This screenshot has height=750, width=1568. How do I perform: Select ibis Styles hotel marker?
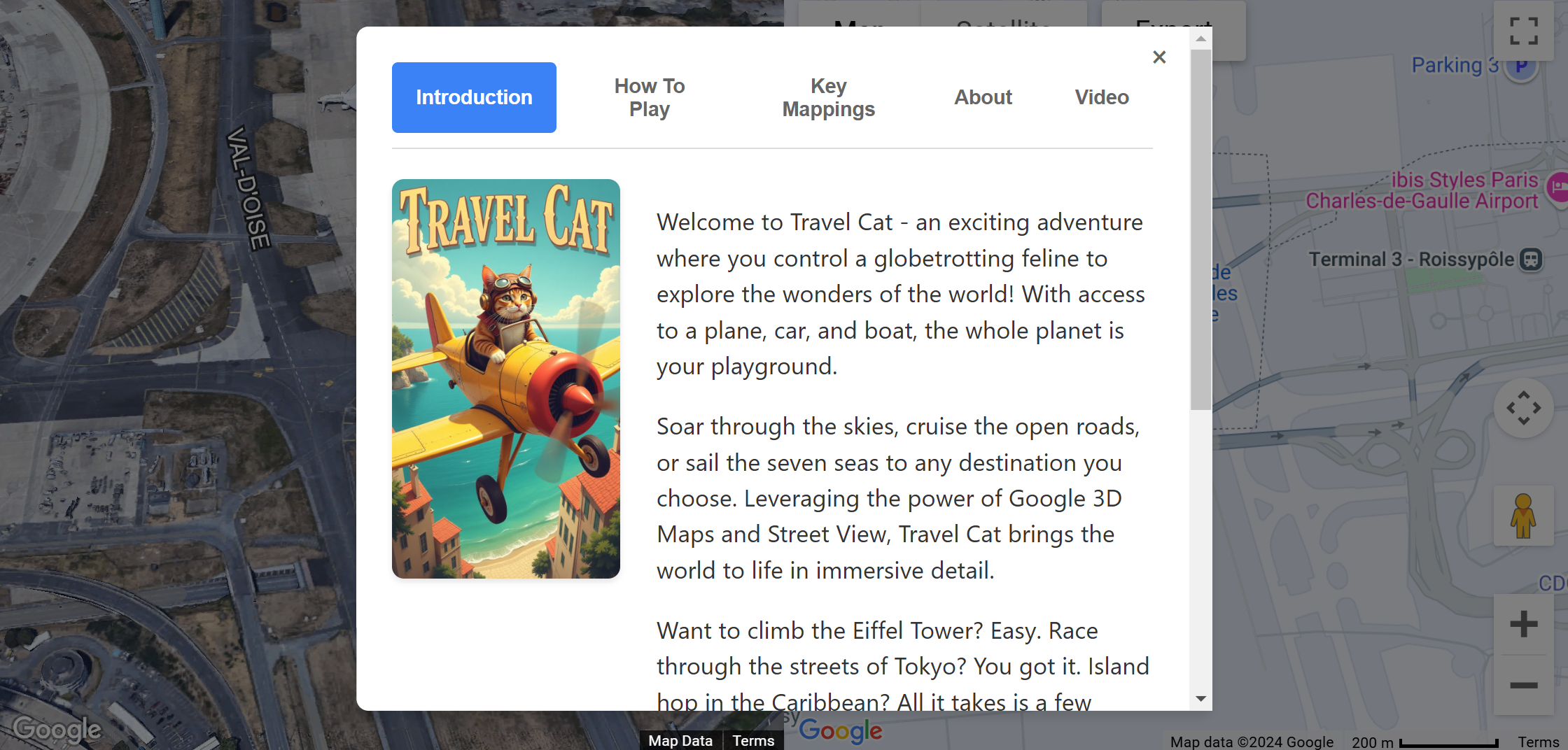tap(1558, 187)
